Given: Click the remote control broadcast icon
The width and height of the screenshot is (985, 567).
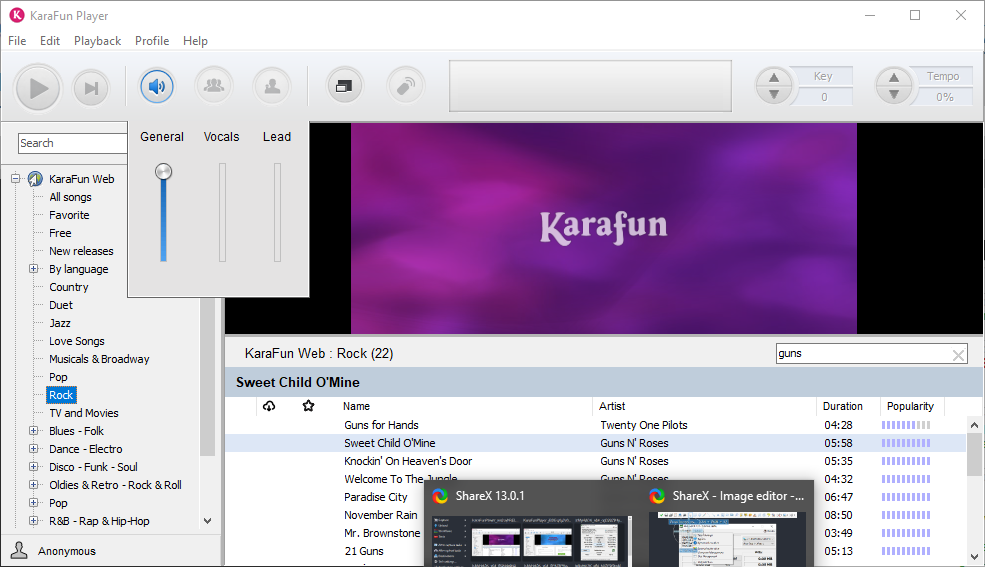Looking at the screenshot, I should [406, 86].
